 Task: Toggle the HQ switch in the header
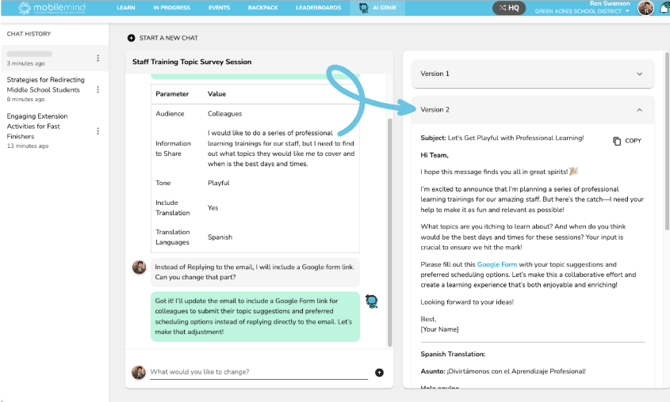[x=509, y=8]
